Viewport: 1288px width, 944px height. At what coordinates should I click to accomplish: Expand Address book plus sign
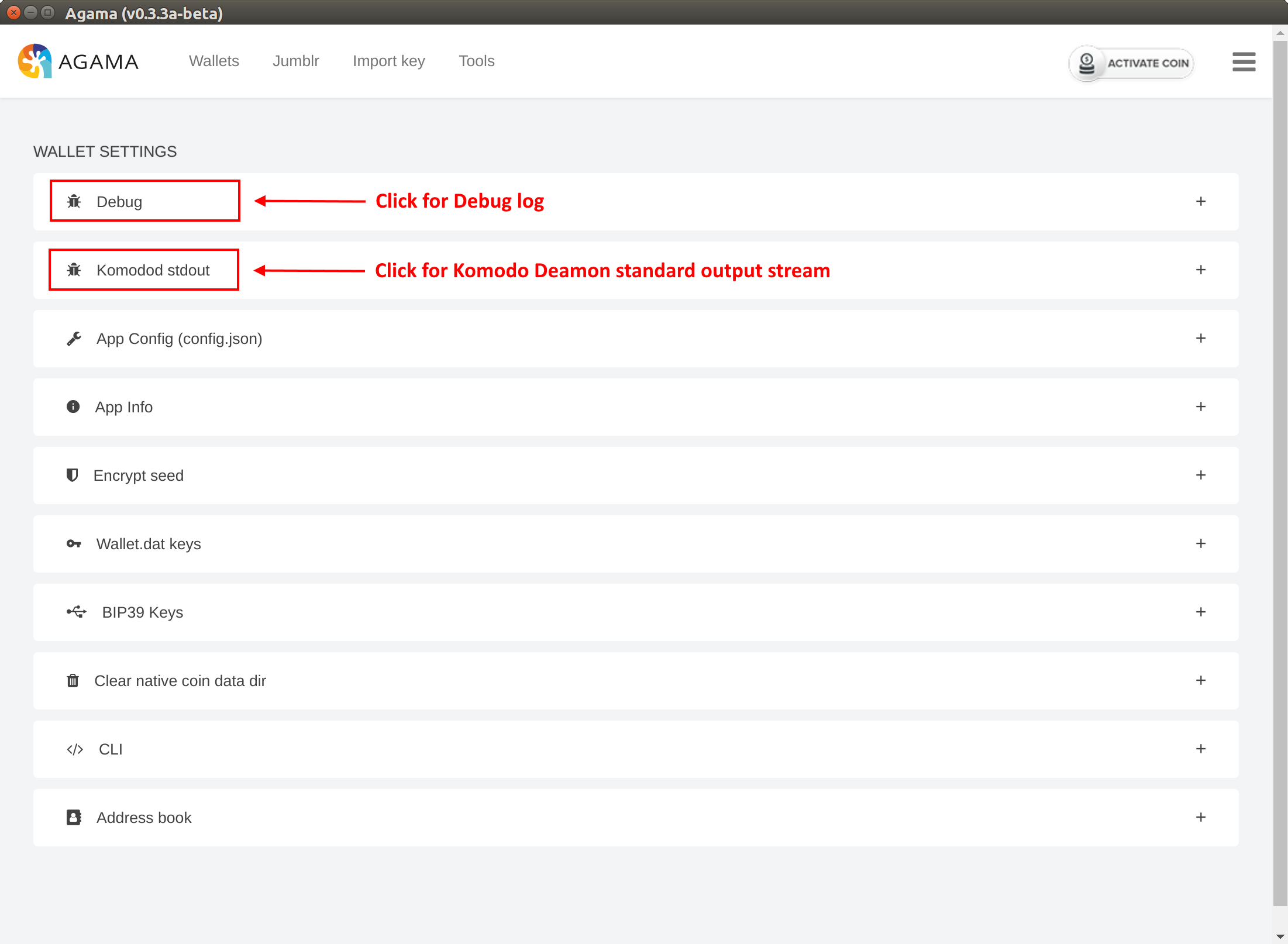[1201, 817]
